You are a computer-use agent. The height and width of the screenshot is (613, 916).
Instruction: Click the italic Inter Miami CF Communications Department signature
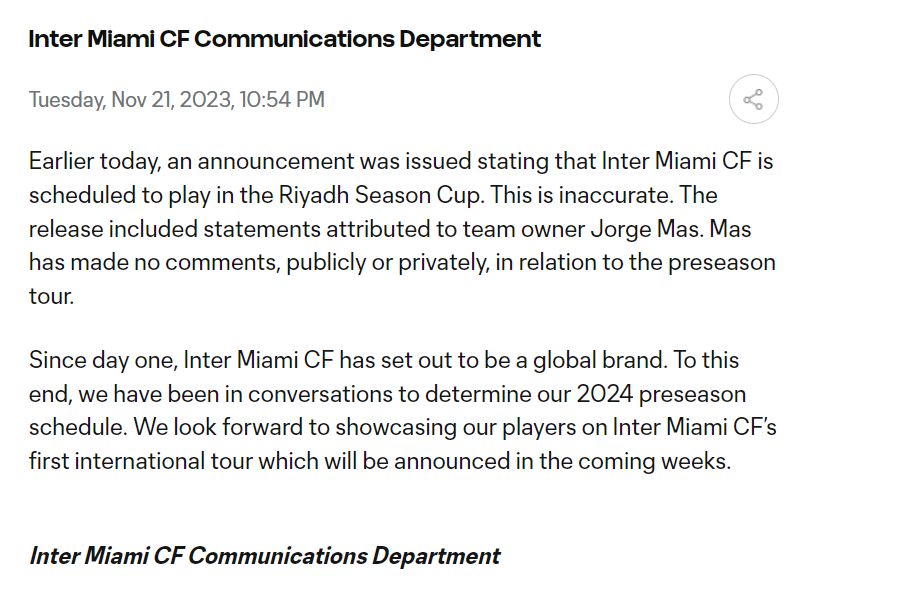[265, 556]
